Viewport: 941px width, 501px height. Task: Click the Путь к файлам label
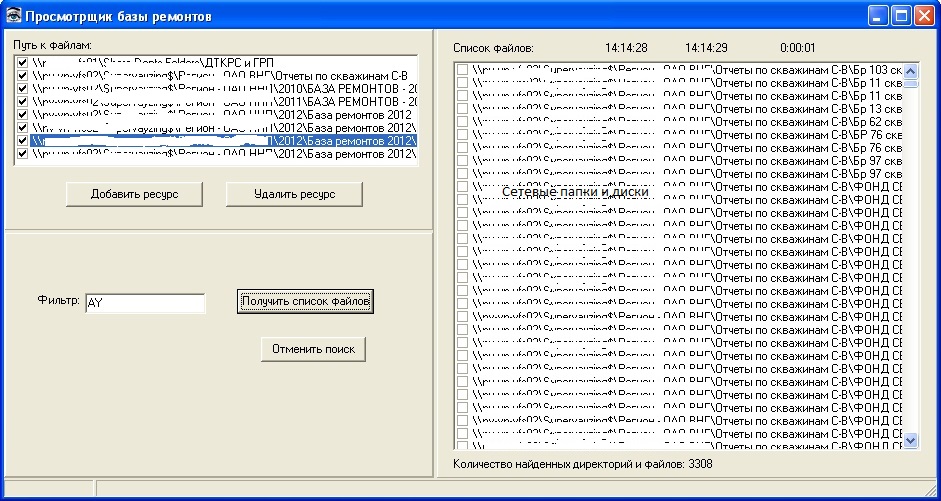(x=53, y=45)
